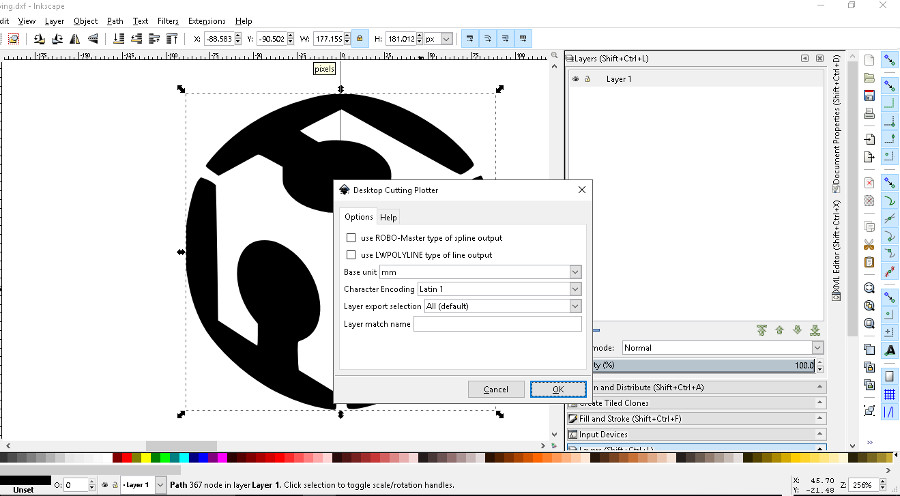Enable use ROBO-Master type of spline output
The width and height of the screenshot is (900, 496).
pyautogui.click(x=351, y=238)
